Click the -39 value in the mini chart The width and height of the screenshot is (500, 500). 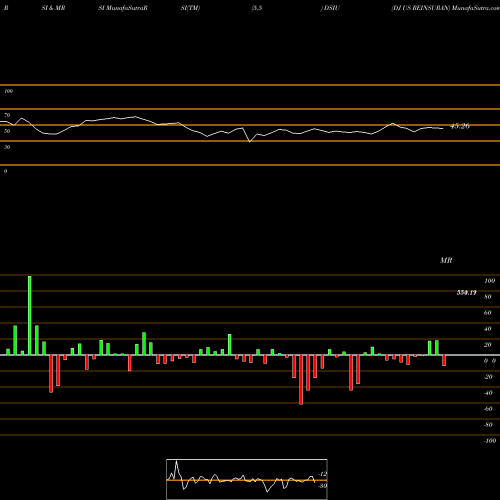click(323, 486)
